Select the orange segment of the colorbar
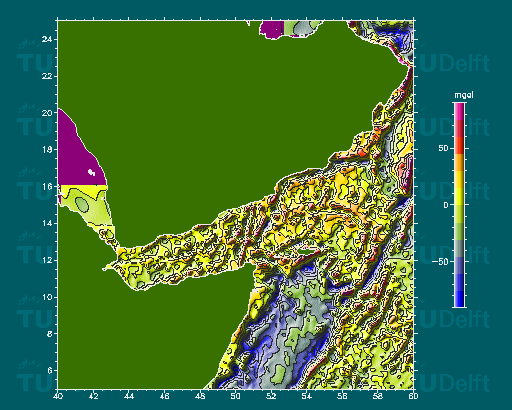Screen dimensions: 512x410 click(459, 162)
